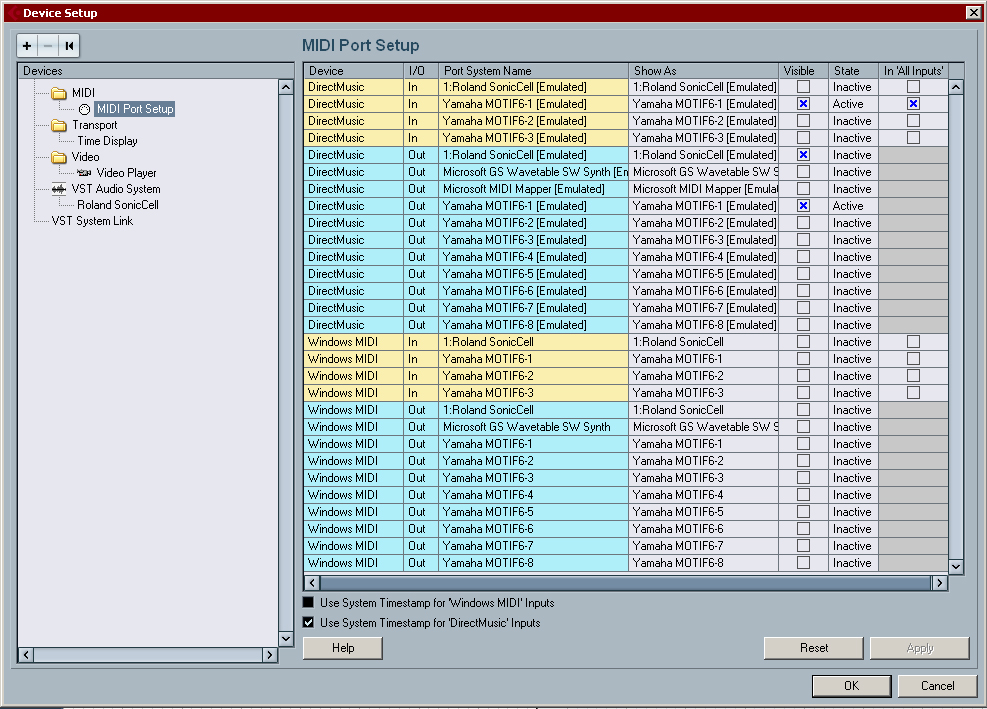Select Roland SonicCell in Devices tree
This screenshot has height=709, width=987.
pos(117,205)
